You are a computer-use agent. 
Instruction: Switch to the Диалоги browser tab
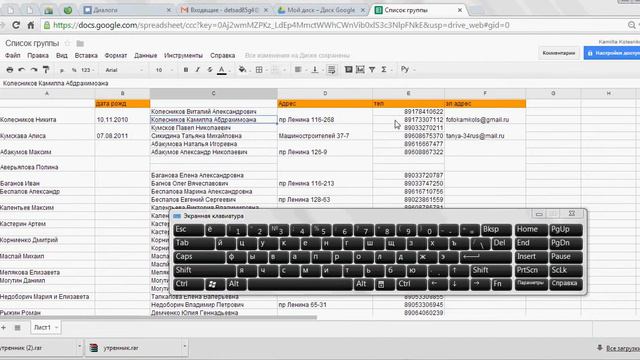pyautogui.click(x=127, y=10)
